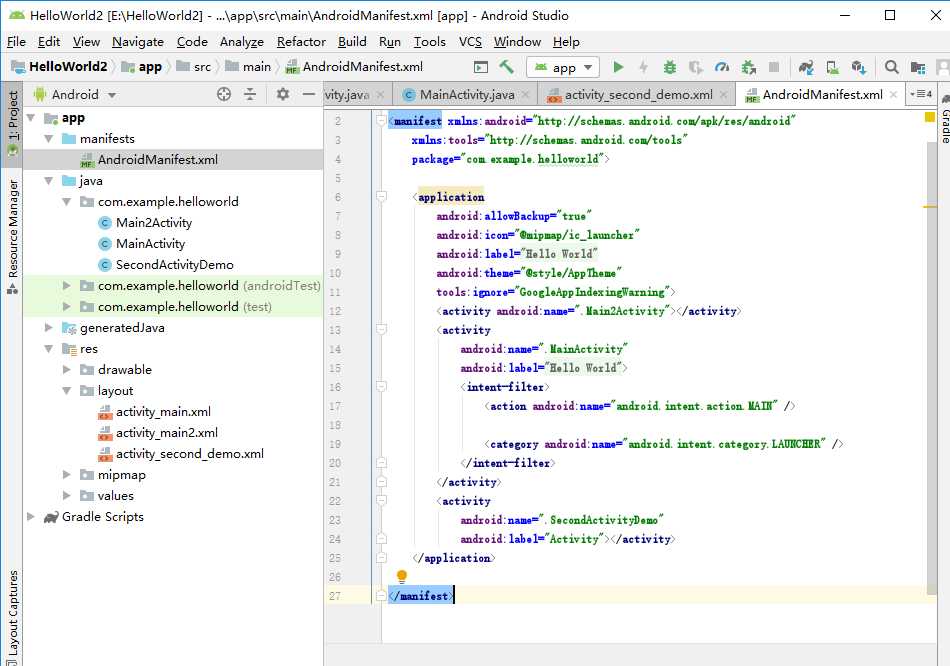Collapse the layout folder
Viewport: 950px width, 666px height.
(67, 391)
